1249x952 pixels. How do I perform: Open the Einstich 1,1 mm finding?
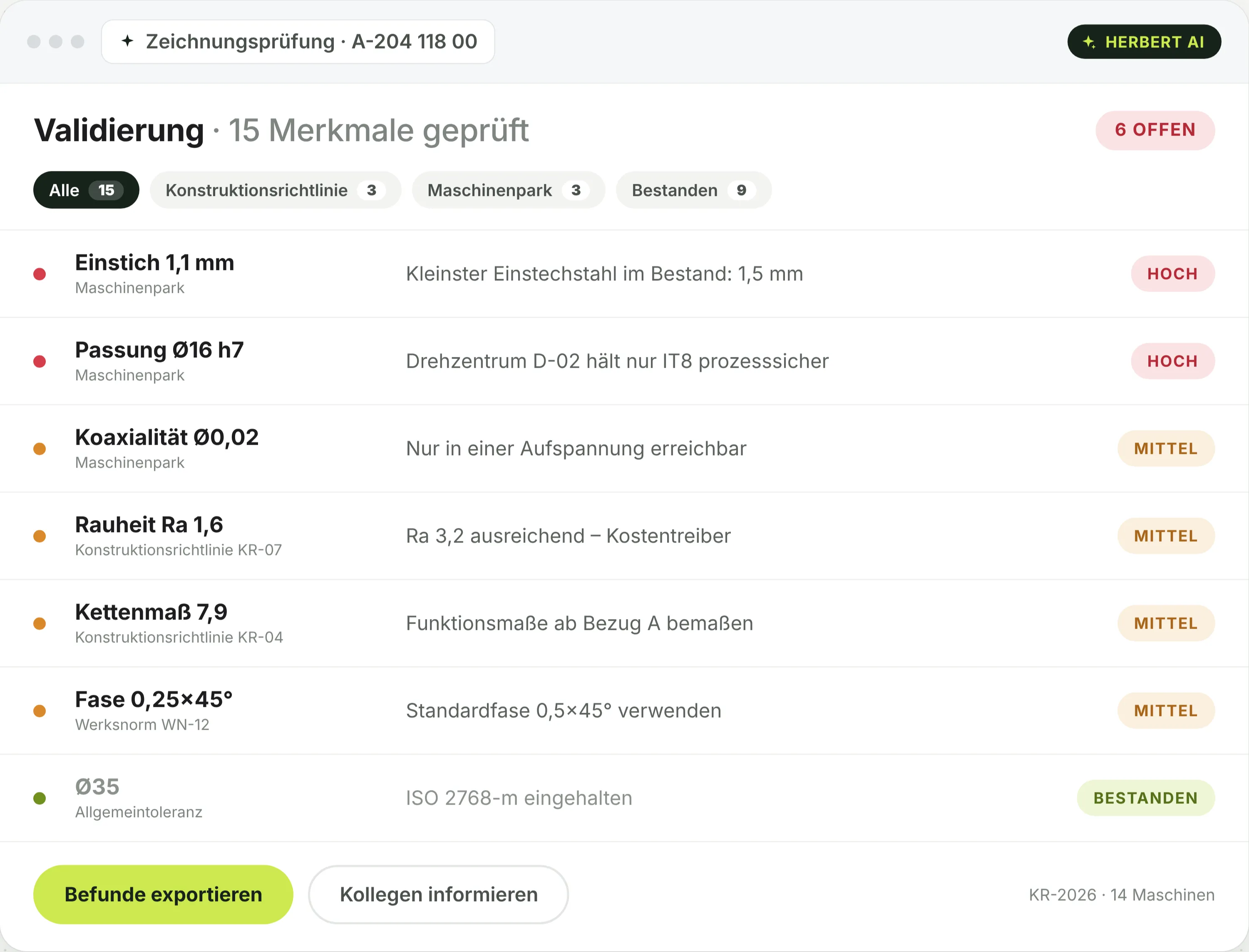point(624,274)
